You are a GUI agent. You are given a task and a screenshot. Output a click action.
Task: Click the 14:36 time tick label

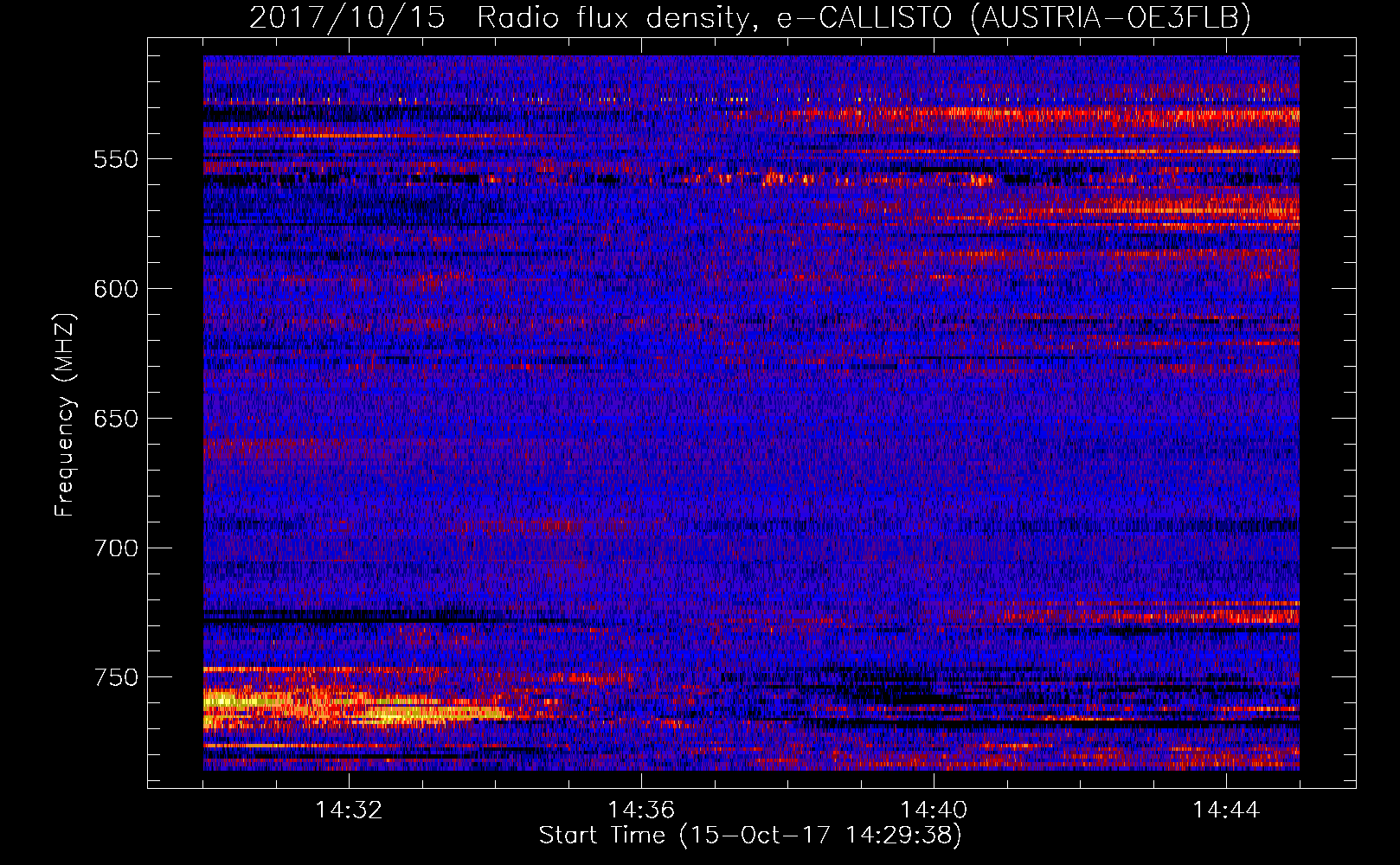(641, 810)
